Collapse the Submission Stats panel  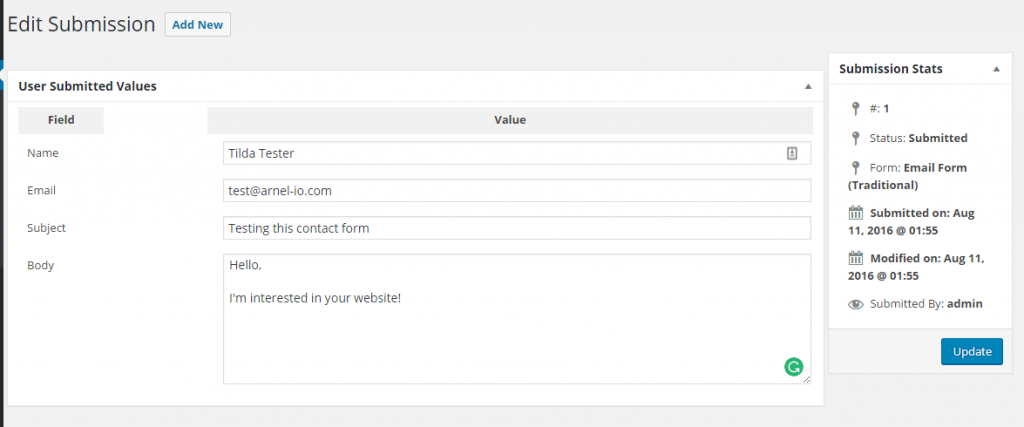tap(996, 69)
